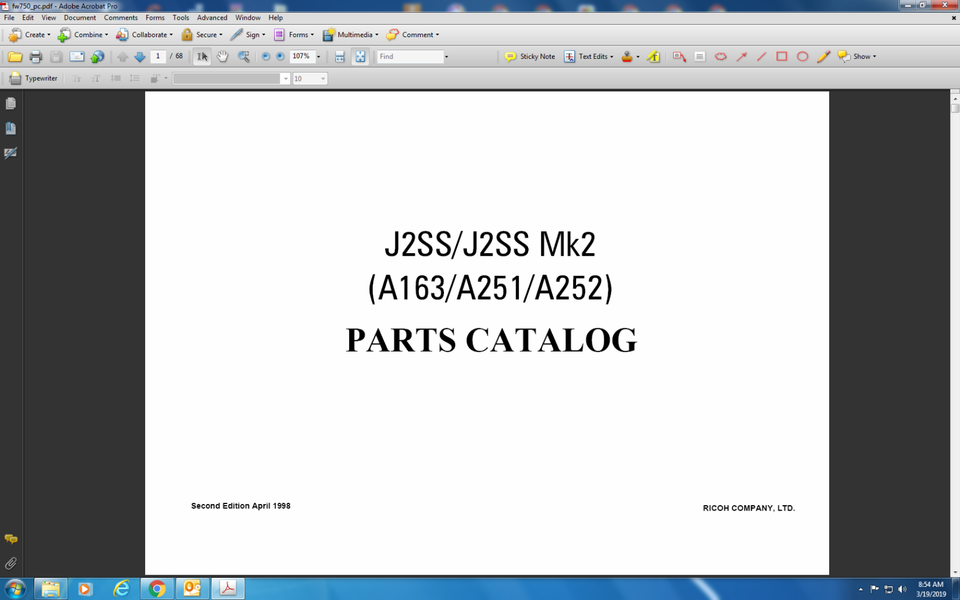Email the PDF via the envelope icon
The height and width of the screenshot is (600, 960).
(77, 57)
